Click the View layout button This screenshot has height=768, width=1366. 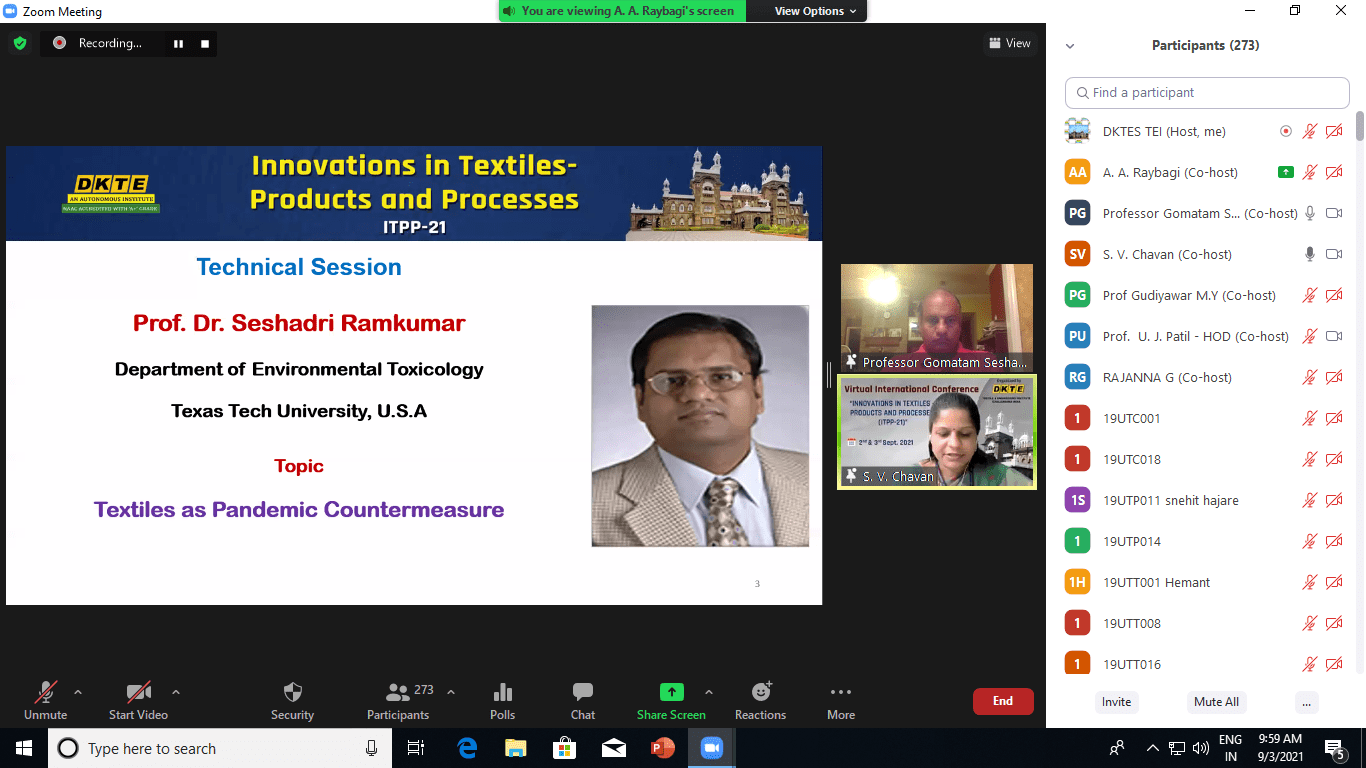click(1009, 43)
